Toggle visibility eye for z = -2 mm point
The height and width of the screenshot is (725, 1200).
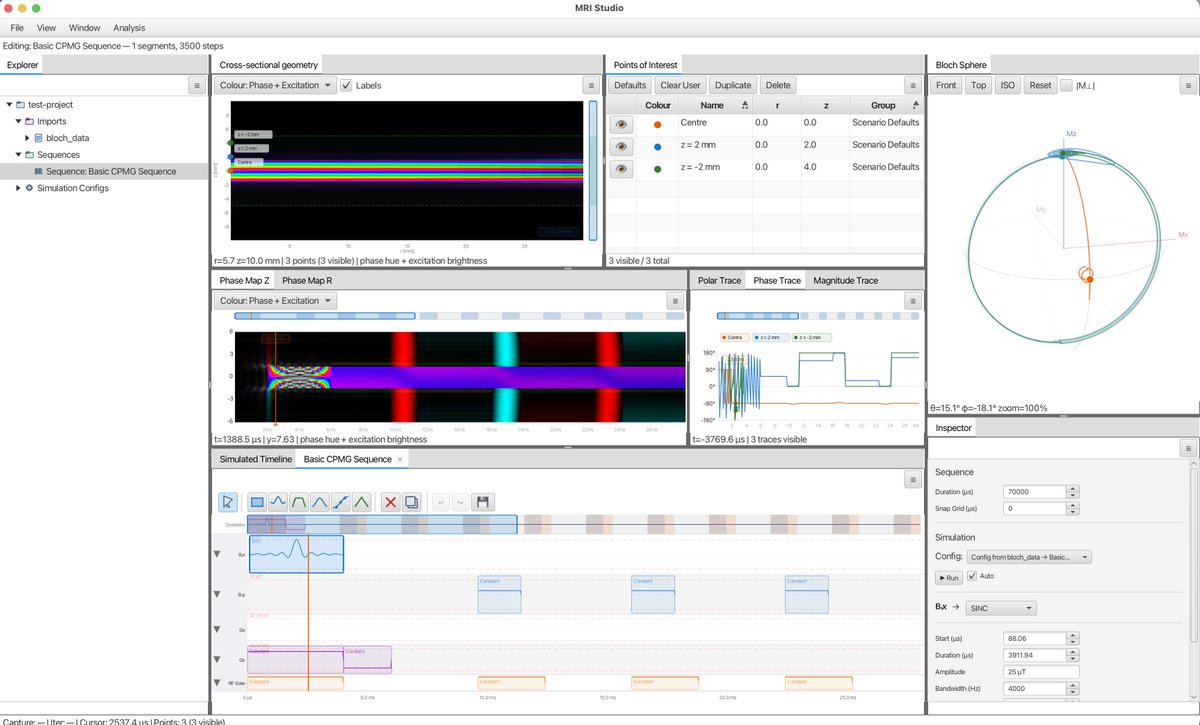pos(621,168)
